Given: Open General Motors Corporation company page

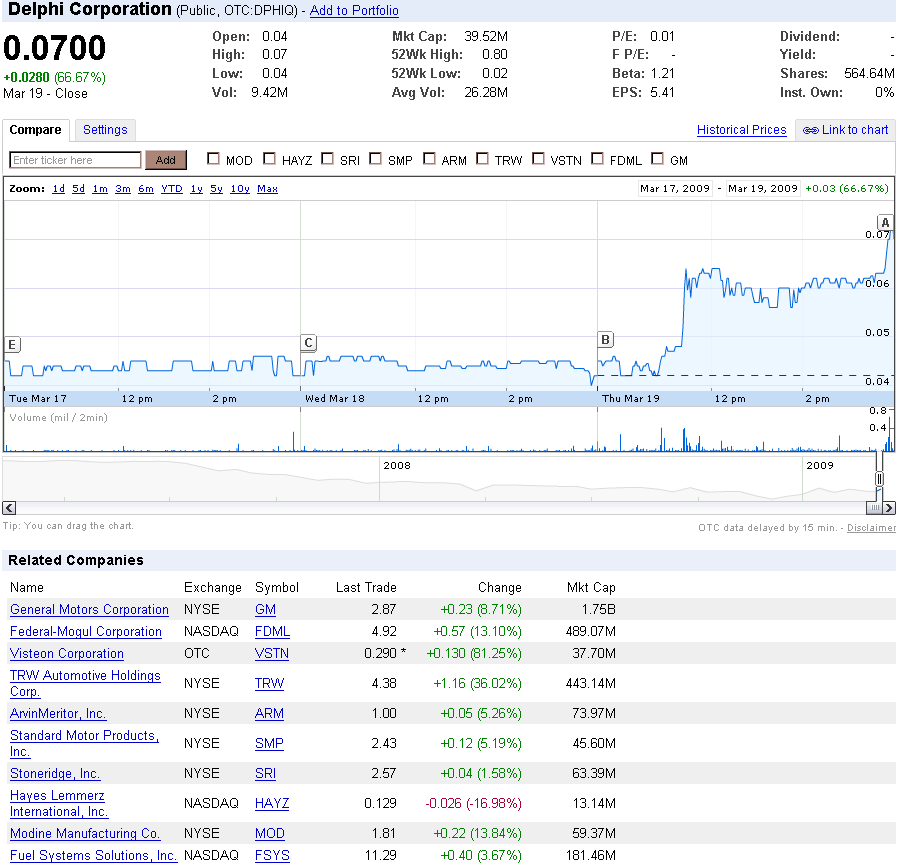Looking at the screenshot, I should pyautogui.click(x=89, y=609).
